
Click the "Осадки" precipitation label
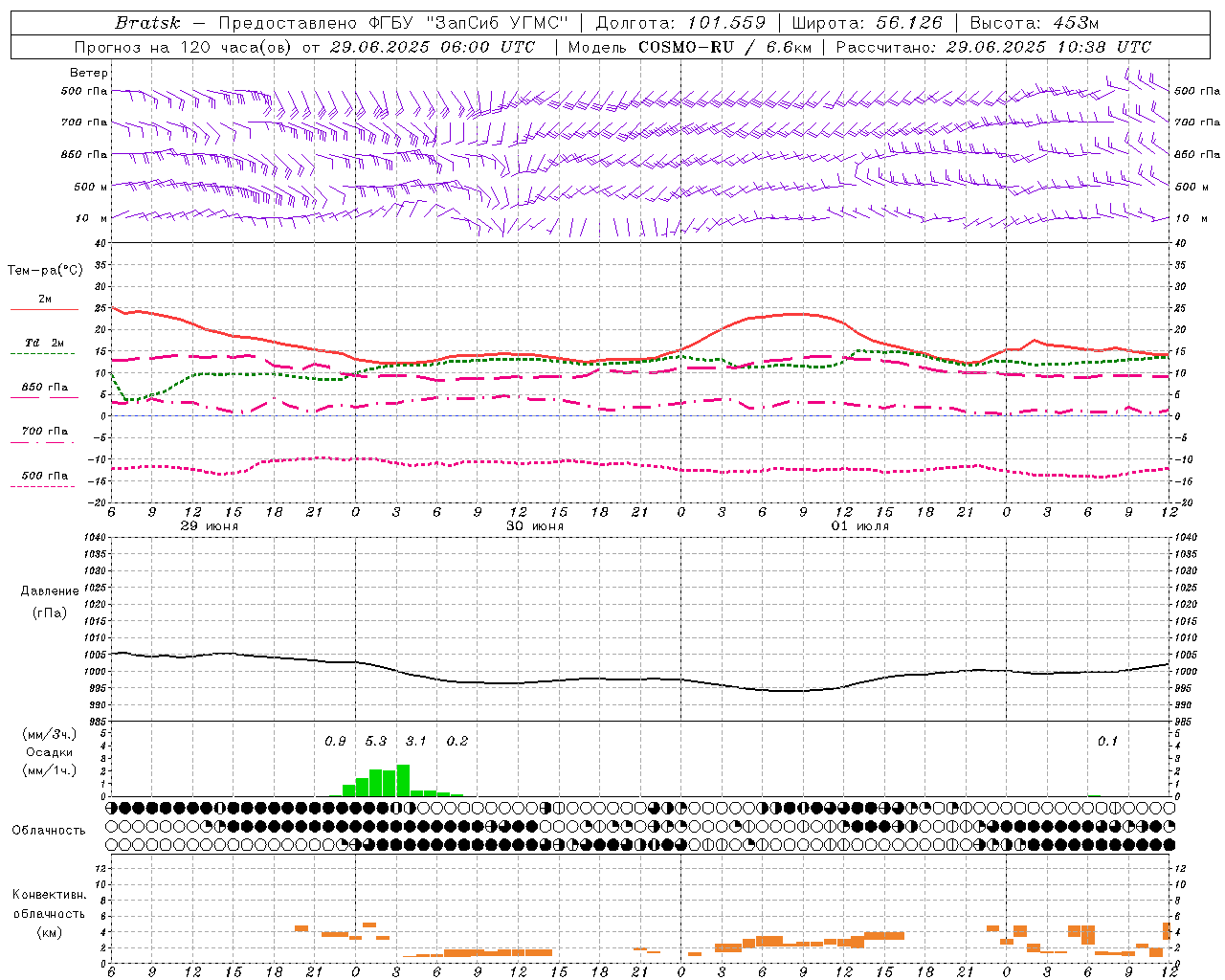coord(50,752)
